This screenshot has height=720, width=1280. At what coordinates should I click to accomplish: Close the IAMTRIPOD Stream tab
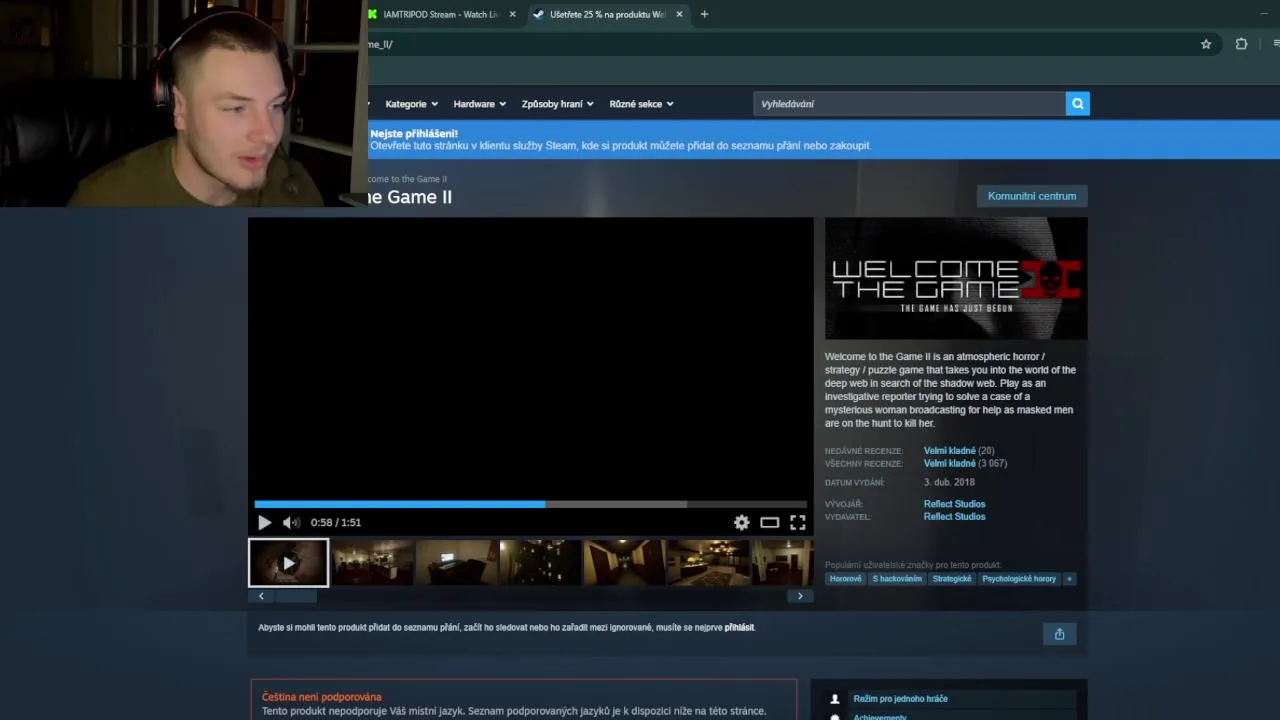(x=512, y=14)
